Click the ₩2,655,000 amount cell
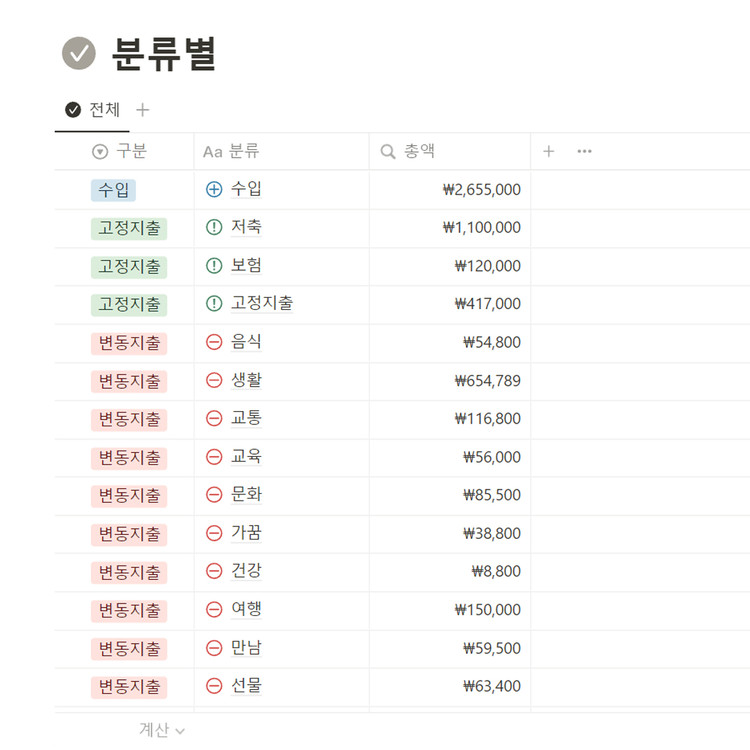Screen dimensions: 750x750 click(x=481, y=190)
